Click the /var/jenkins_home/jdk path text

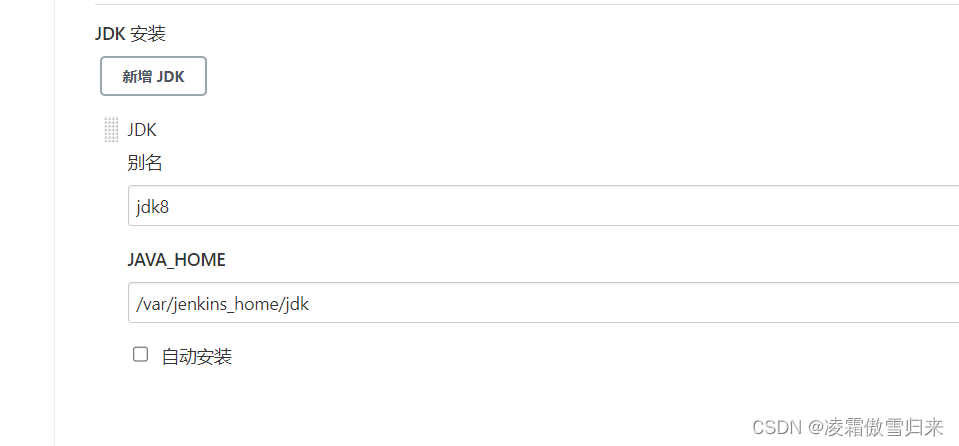223,304
